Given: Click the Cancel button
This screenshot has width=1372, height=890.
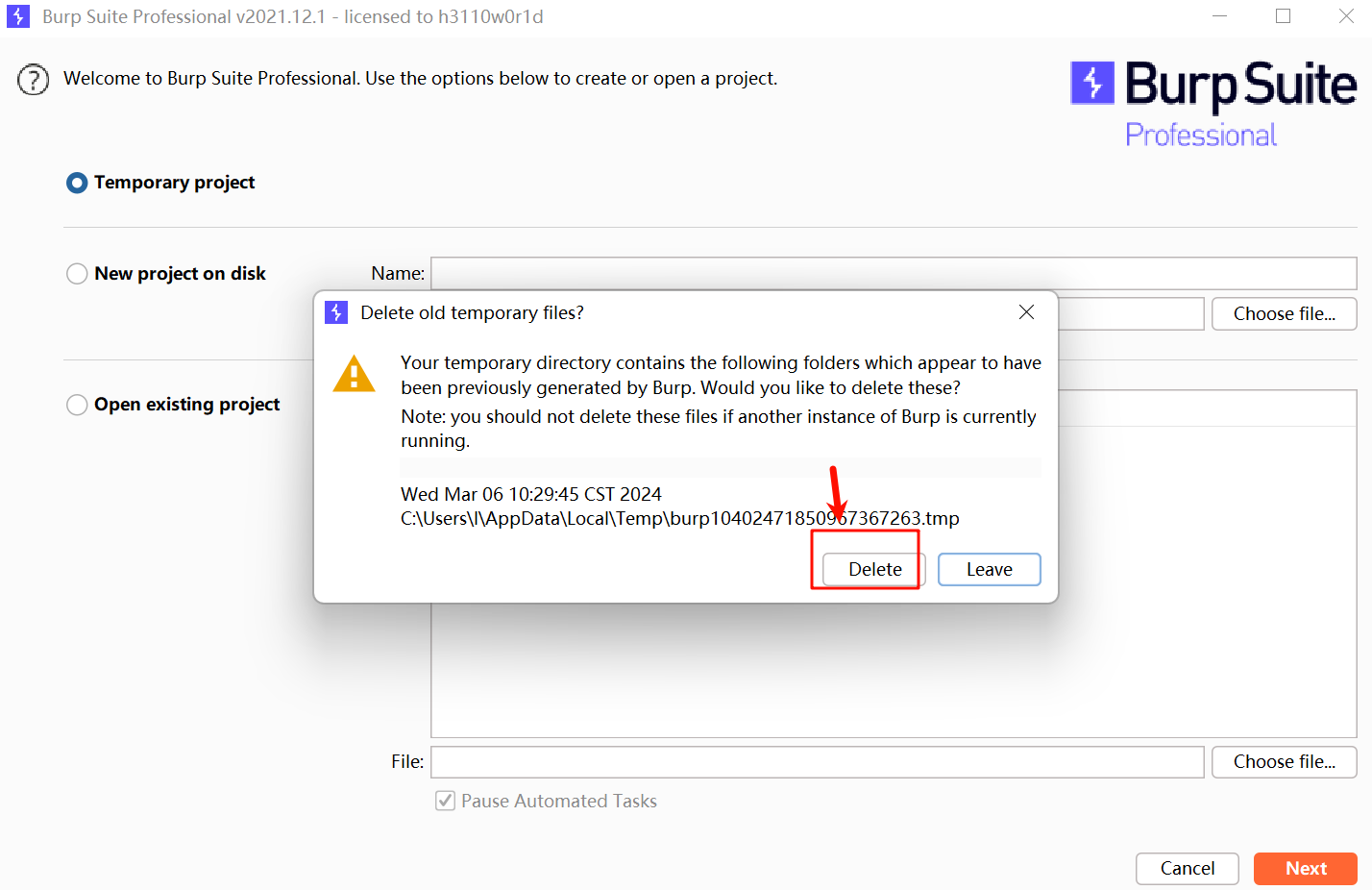Looking at the screenshot, I should coord(1187,868).
